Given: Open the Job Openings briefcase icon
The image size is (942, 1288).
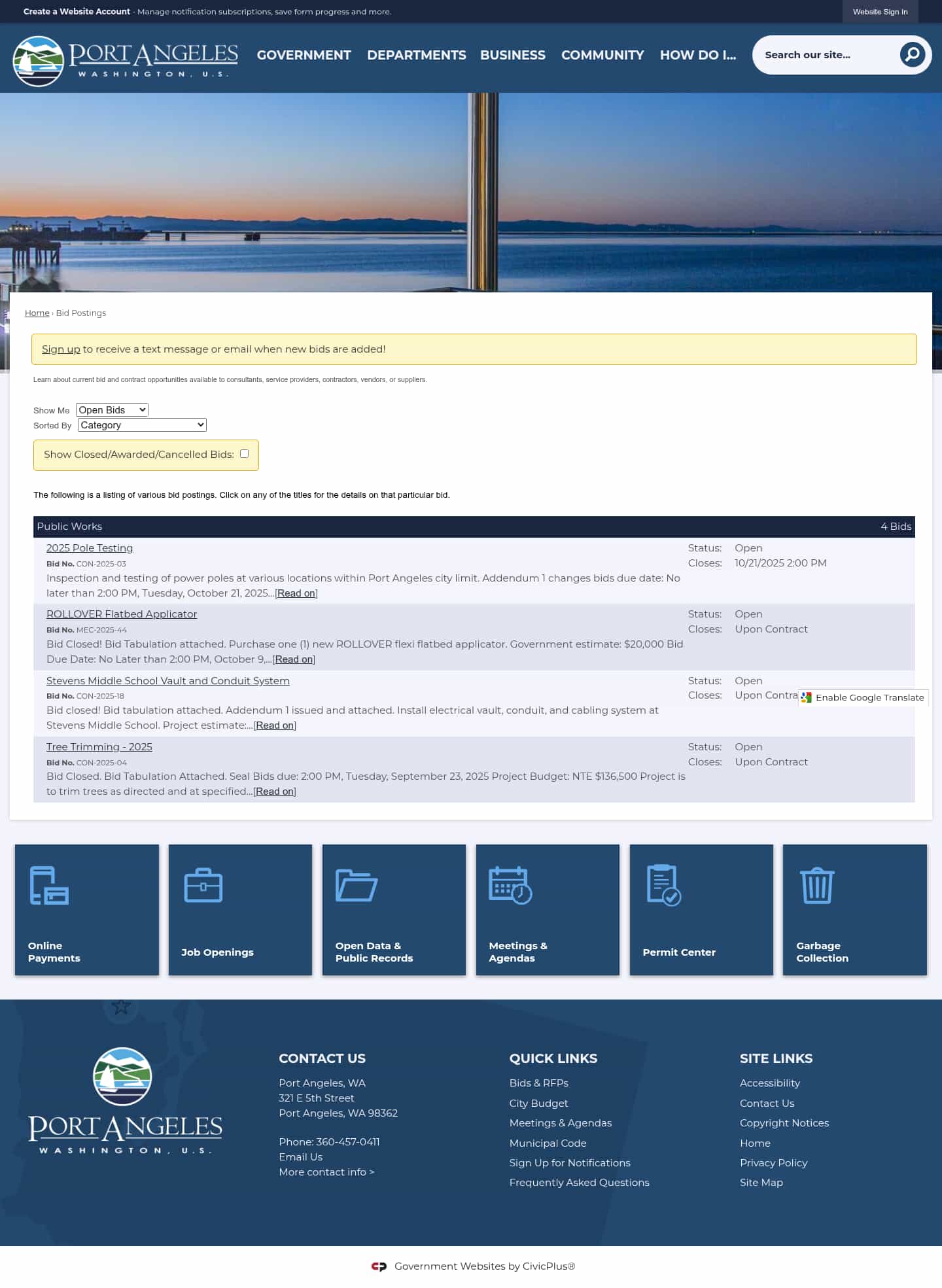Looking at the screenshot, I should [x=203, y=885].
